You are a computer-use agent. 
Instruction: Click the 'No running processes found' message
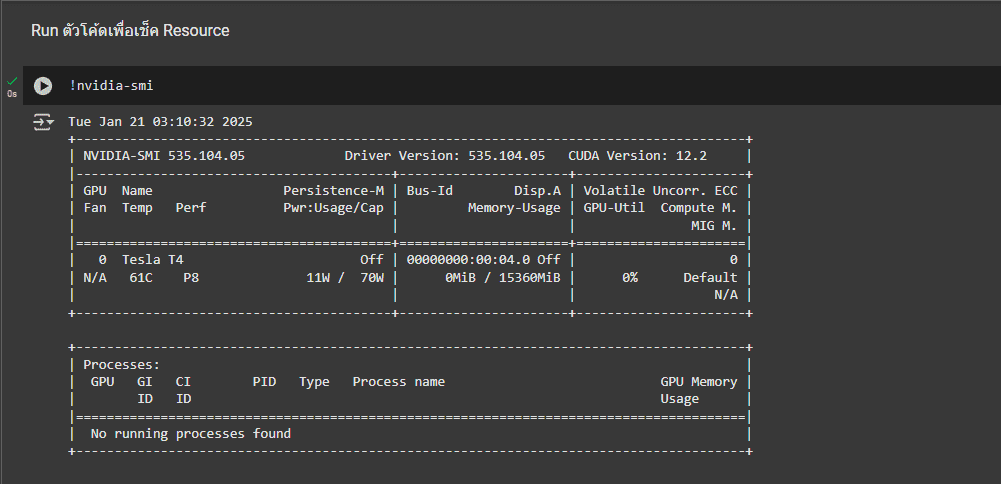[191, 433]
